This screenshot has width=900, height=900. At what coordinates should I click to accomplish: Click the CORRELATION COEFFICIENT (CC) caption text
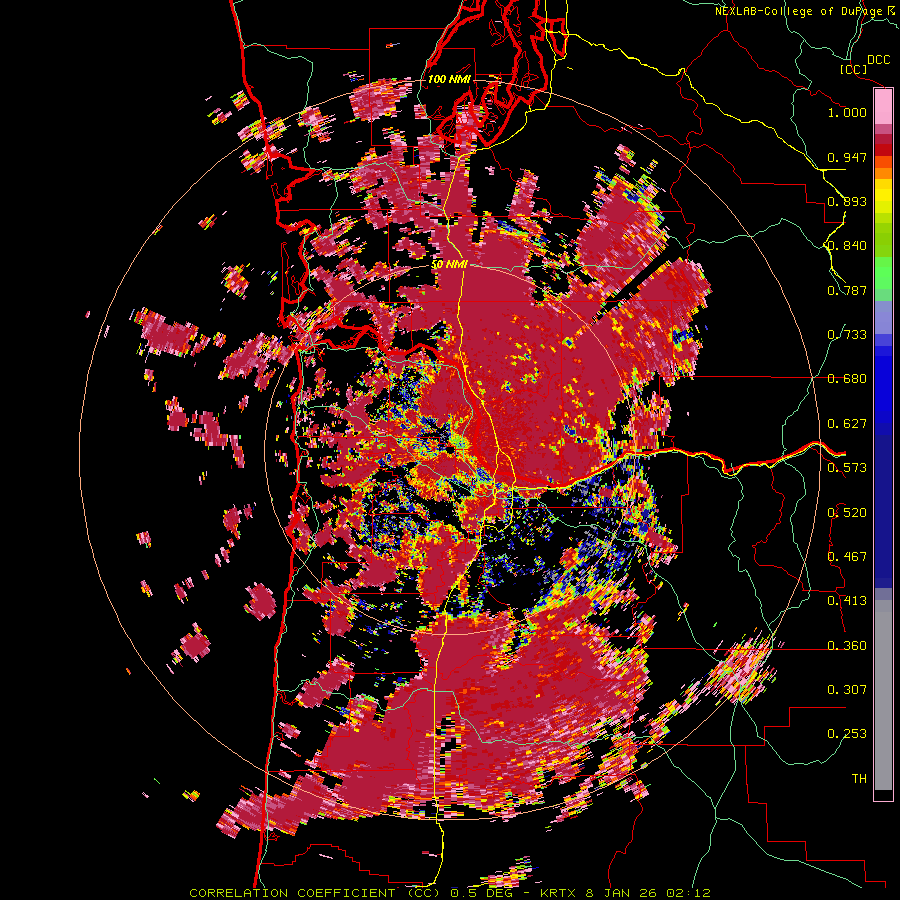click(315, 893)
